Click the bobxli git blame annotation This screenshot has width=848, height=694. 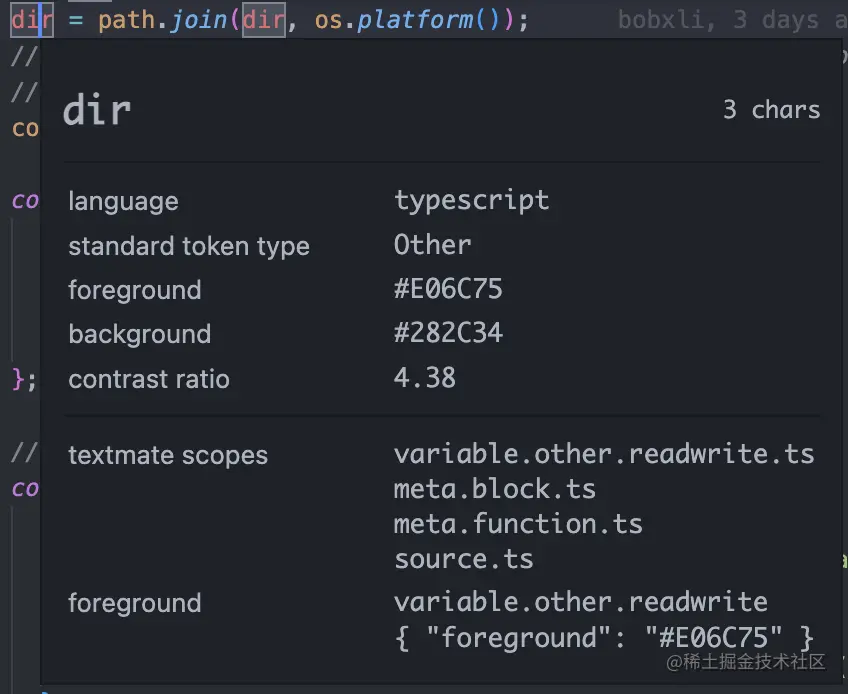tap(660, 19)
